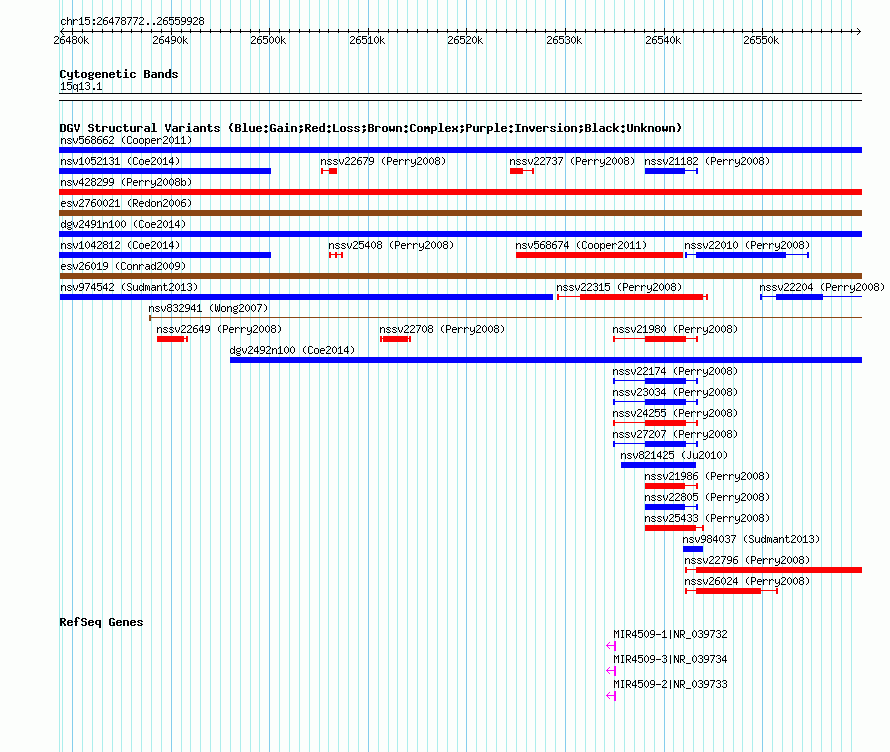Image resolution: width=890 pixels, height=752 pixels.
Task: Click the 26530k ruler tick label
Action: (x=564, y=40)
